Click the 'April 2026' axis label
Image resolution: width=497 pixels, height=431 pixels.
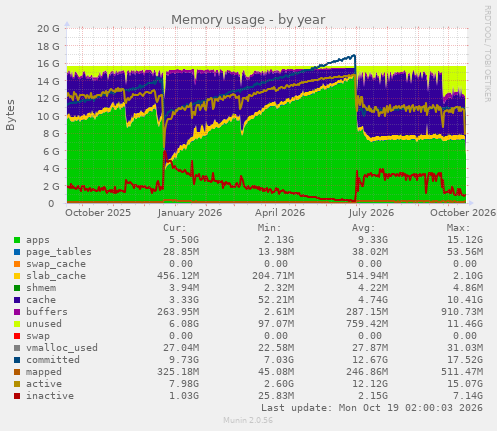280,213
